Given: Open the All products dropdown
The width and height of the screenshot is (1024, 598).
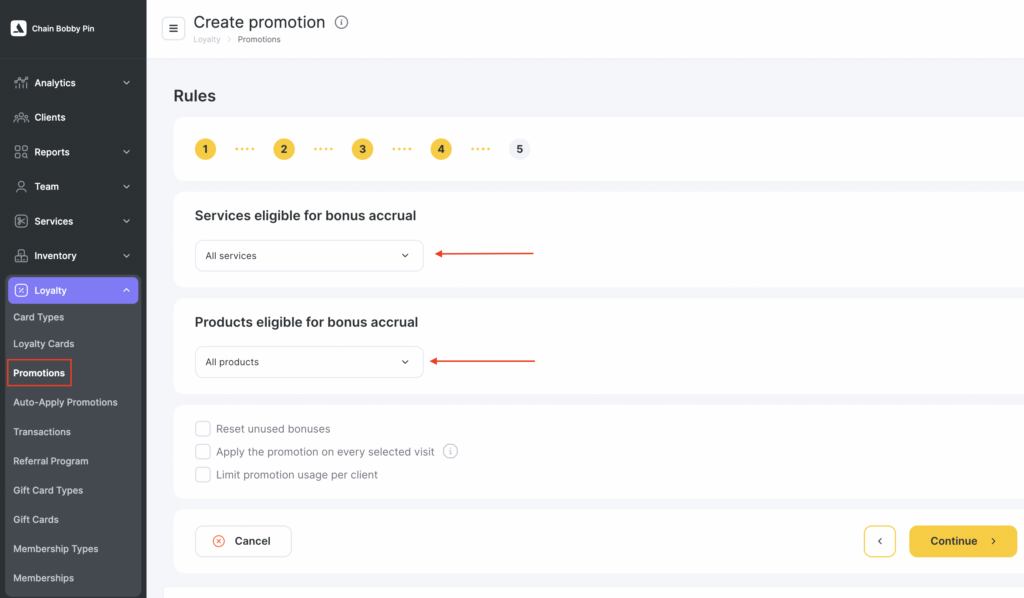Looking at the screenshot, I should pos(309,362).
